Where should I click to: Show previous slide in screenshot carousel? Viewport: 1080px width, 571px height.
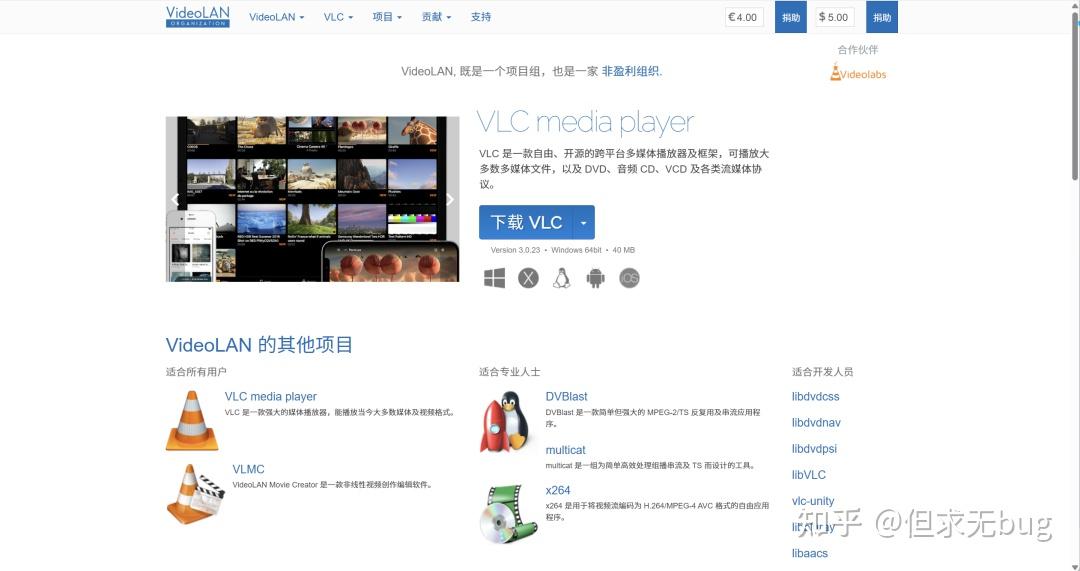click(175, 199)
